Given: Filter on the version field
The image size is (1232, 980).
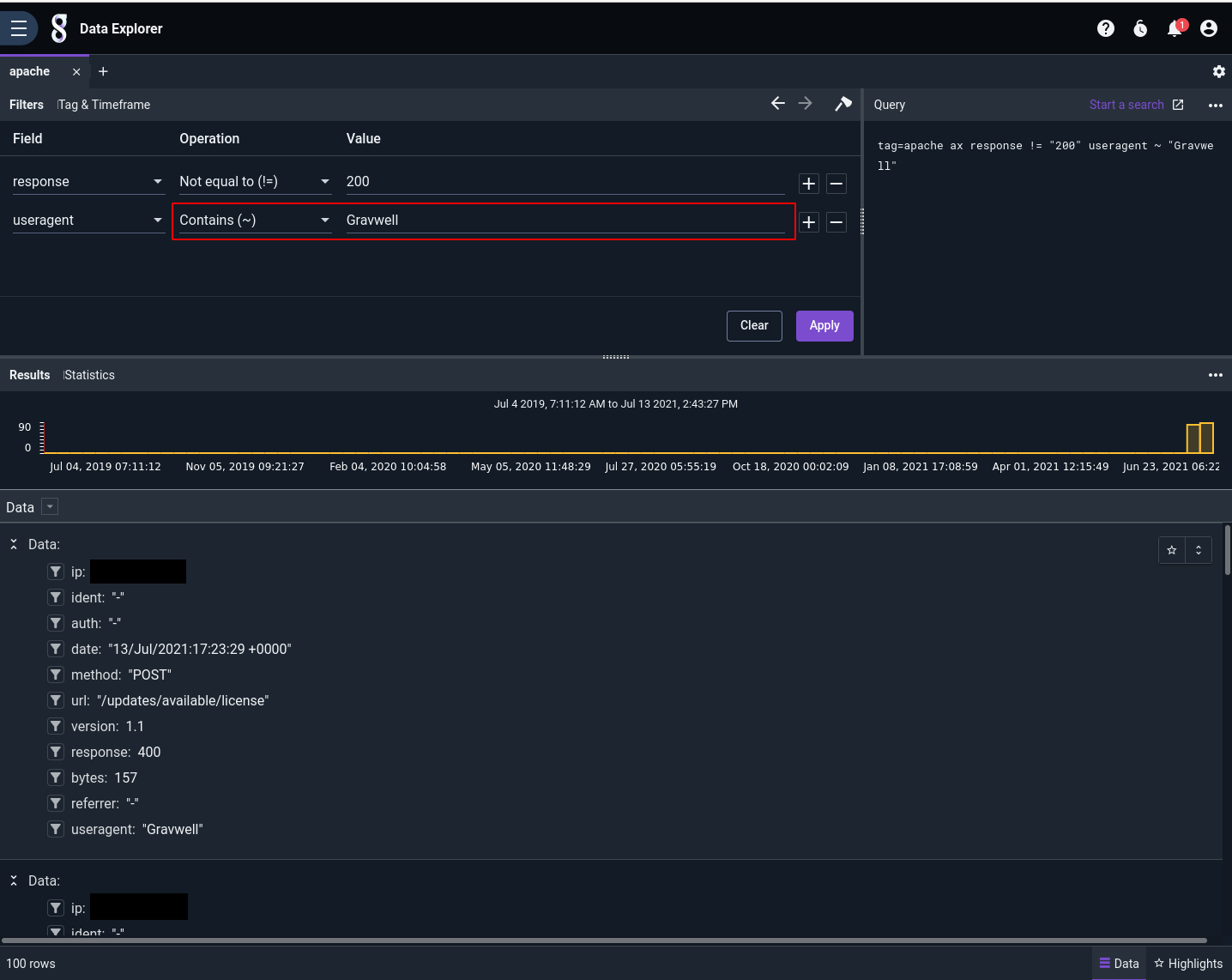Looking at the screenshot, I should tap(56, 726).
